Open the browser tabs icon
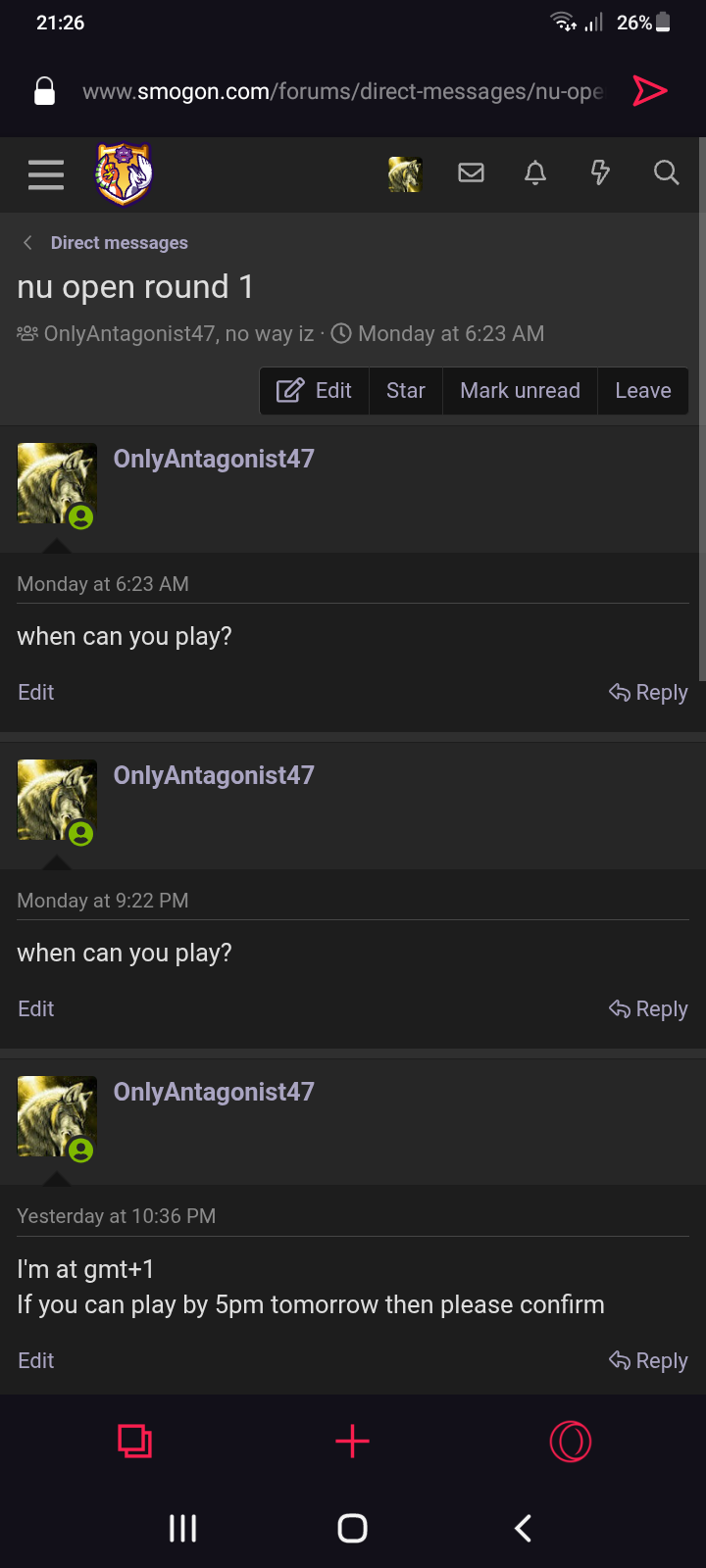This screenshot has height=1568, width=706. click(135, 1442)
